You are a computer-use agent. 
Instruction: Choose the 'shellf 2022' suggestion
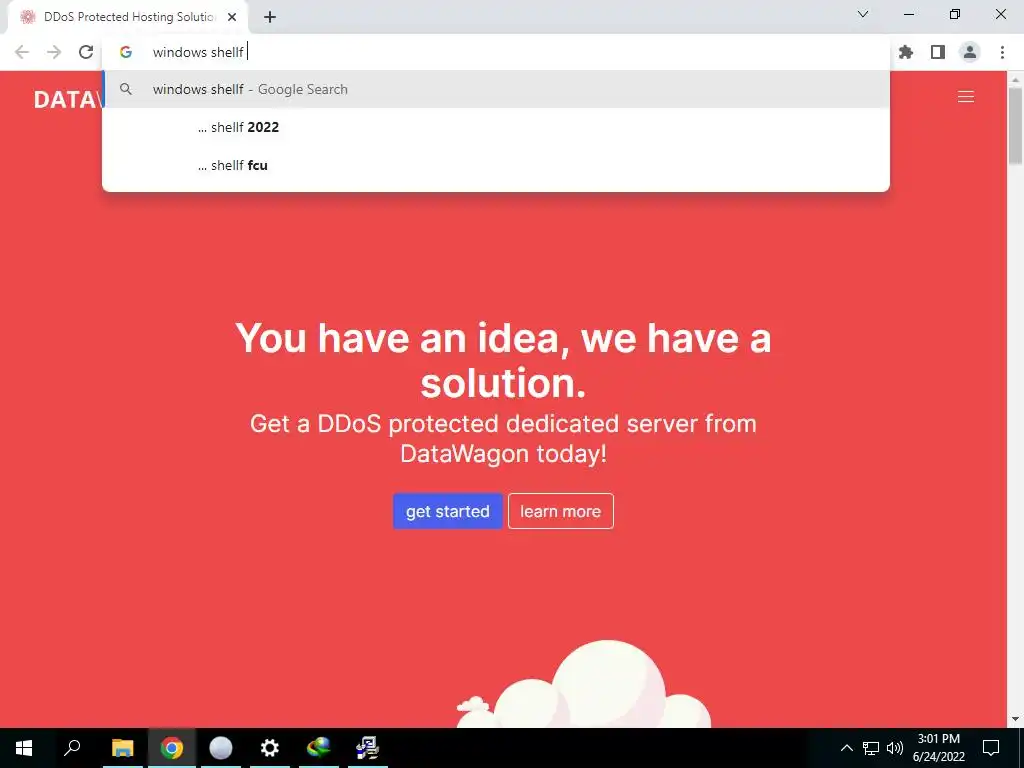pyautogui.click(x=496, y=127)
